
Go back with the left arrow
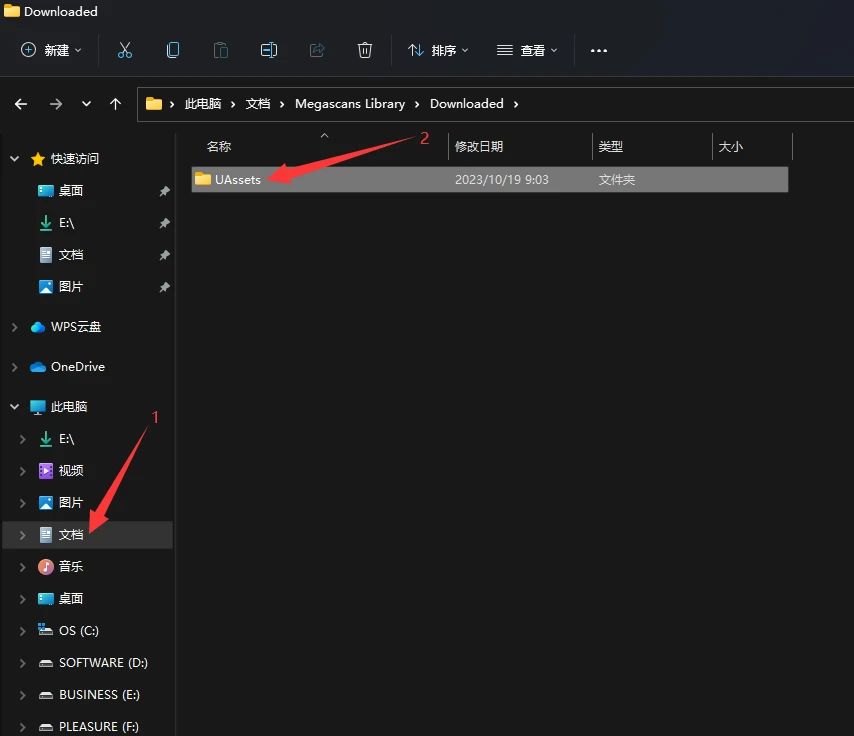coord(21,104)
